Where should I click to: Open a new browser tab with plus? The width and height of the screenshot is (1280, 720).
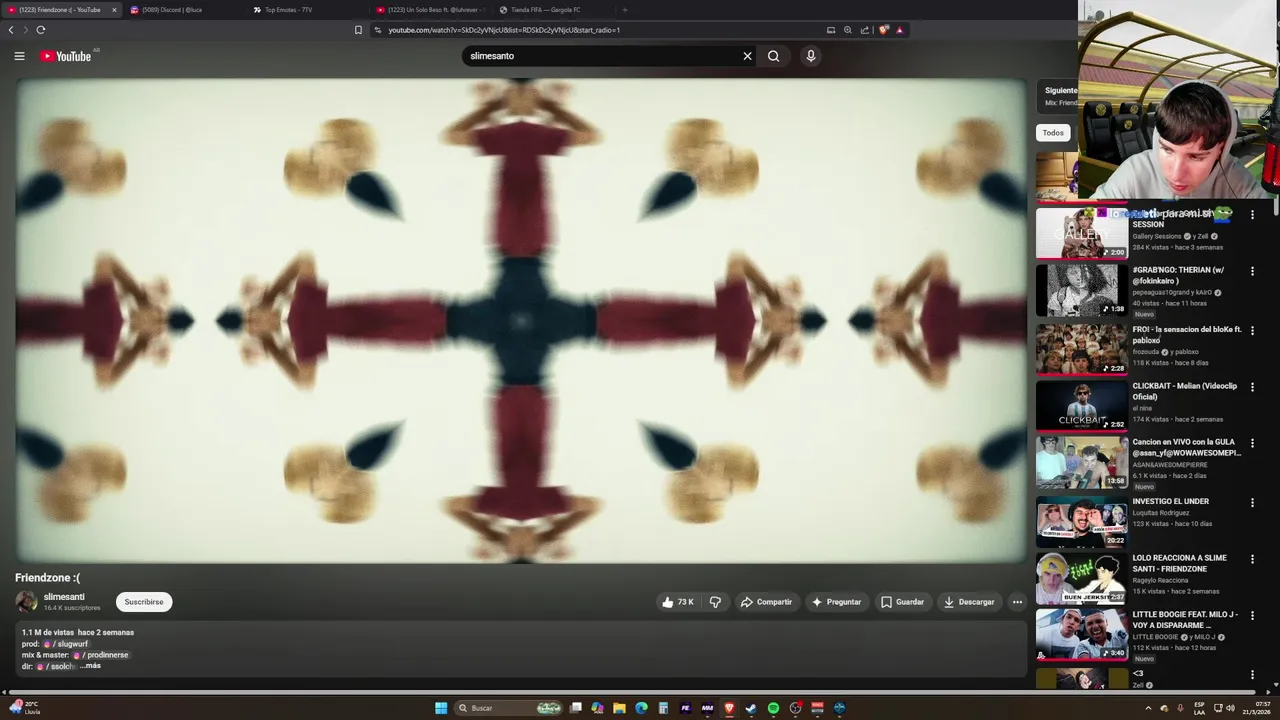(625, 10)
